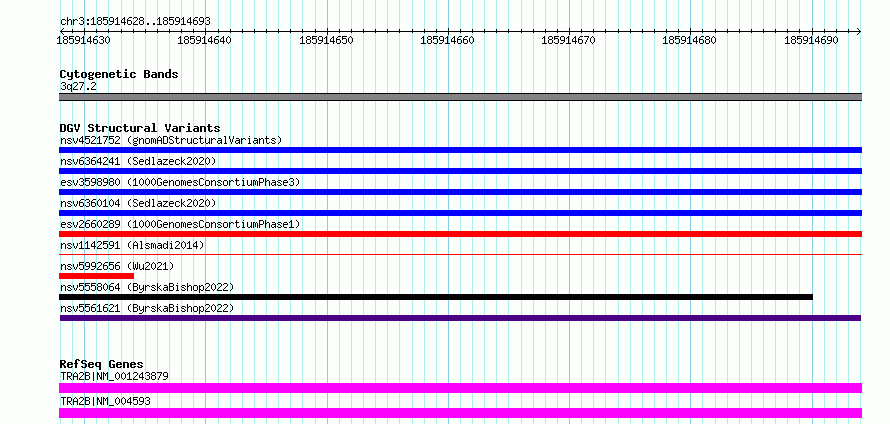Select the magenta bar under TRA2B|NM_001243879
This screenshot has width=890, height=424.
click(x=460, y=388)
